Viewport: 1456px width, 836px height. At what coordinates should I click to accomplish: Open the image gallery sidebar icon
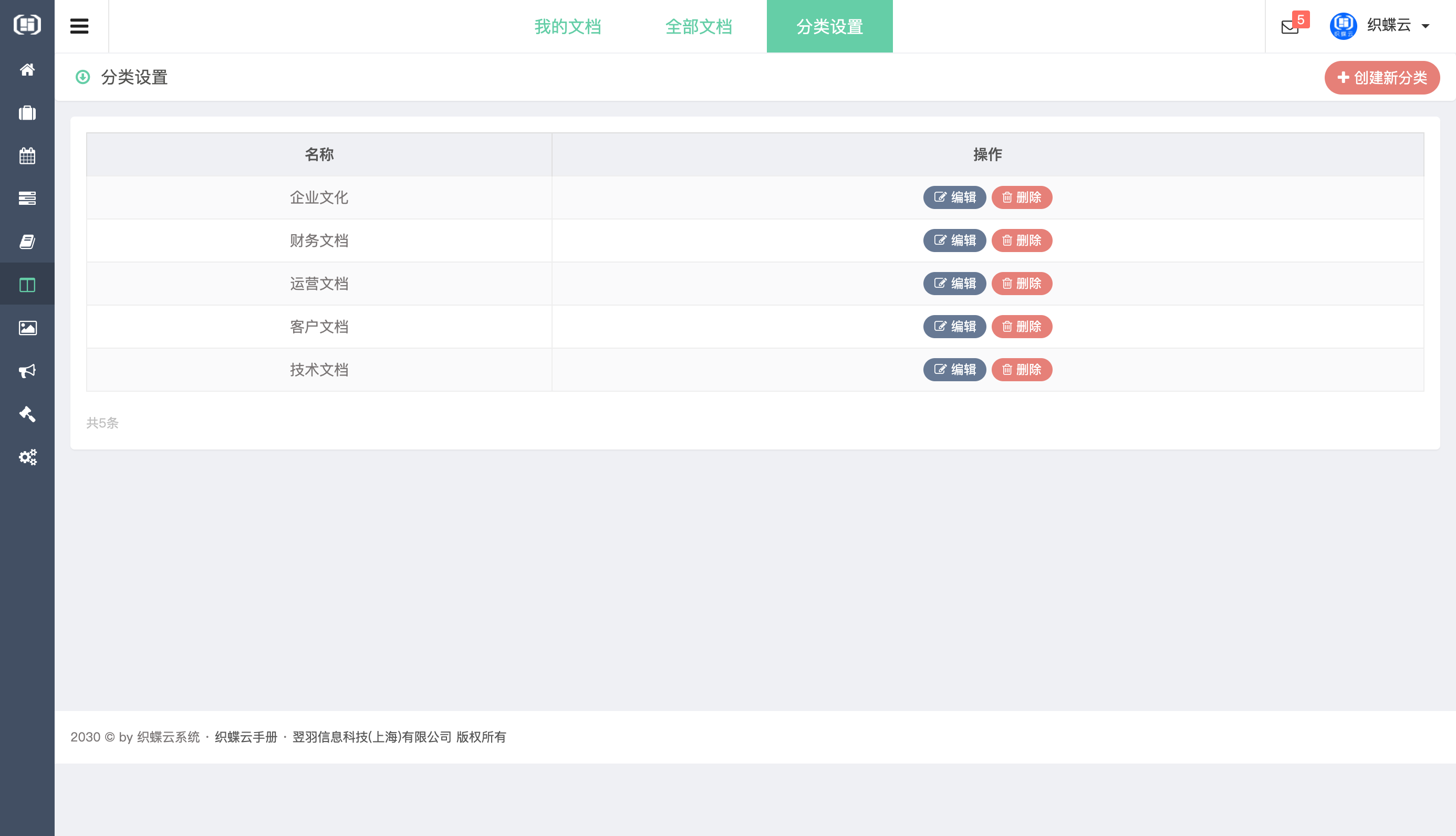pos(27,328)
